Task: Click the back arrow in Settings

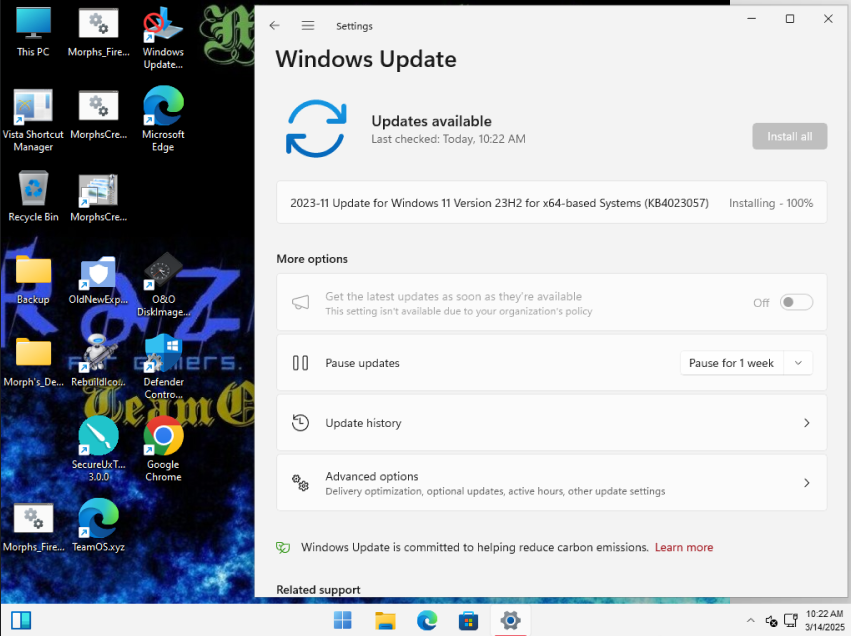Action: pyautogui.click(x=275, y=26)
